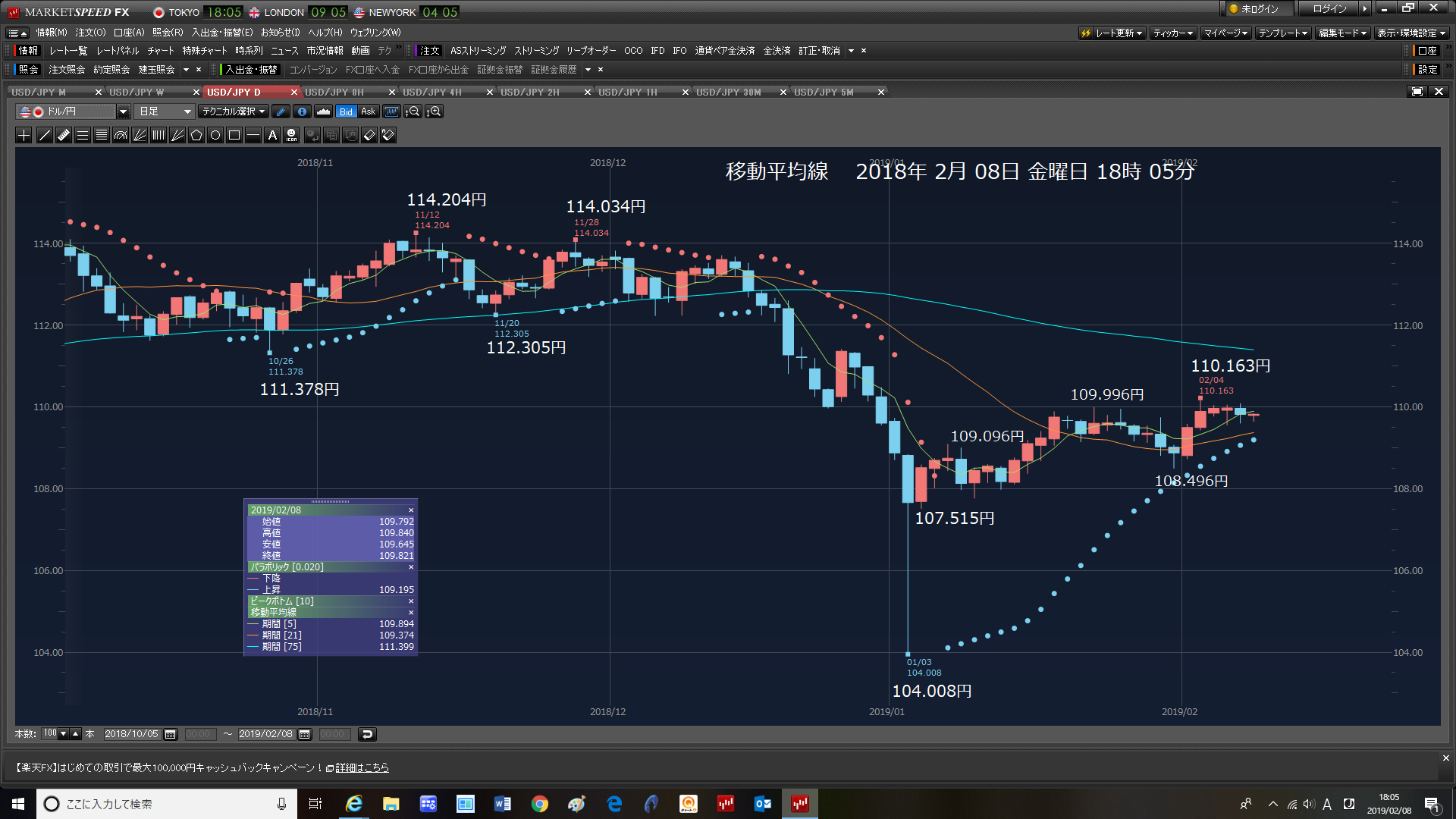
Task: Expand the 編集モード dropdown
Action: coord(1342,33)
